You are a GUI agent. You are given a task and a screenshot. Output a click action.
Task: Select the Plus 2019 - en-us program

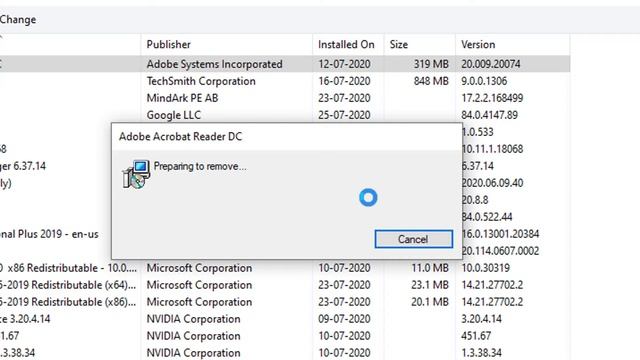coord(49,234)
